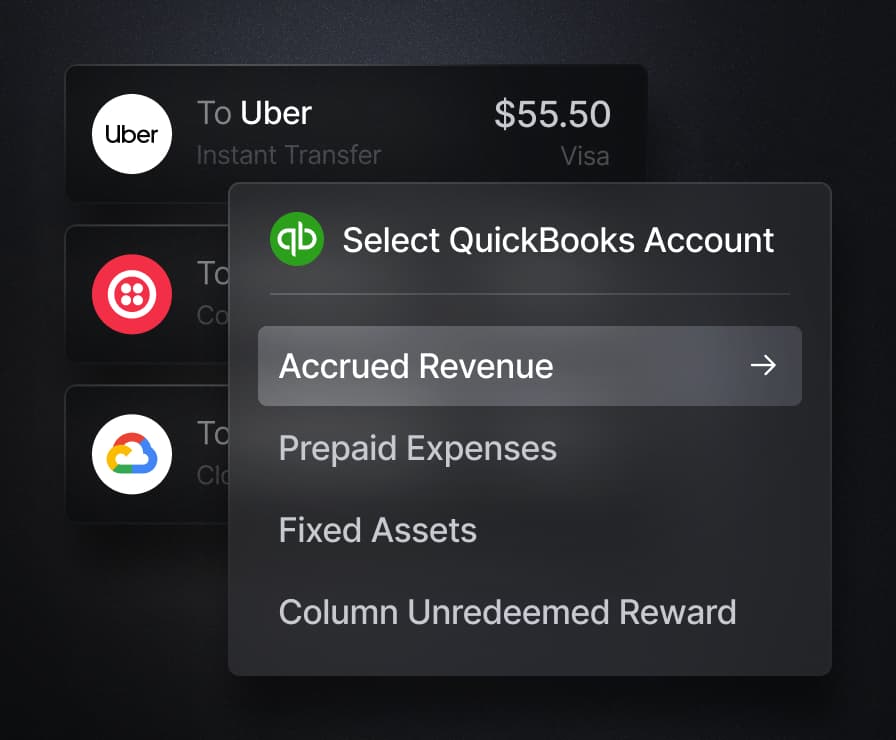The width and height of the screenshot is (896, 740).
Task: Click the divider line below the QuickBooks heading
Action: point(530,294)
